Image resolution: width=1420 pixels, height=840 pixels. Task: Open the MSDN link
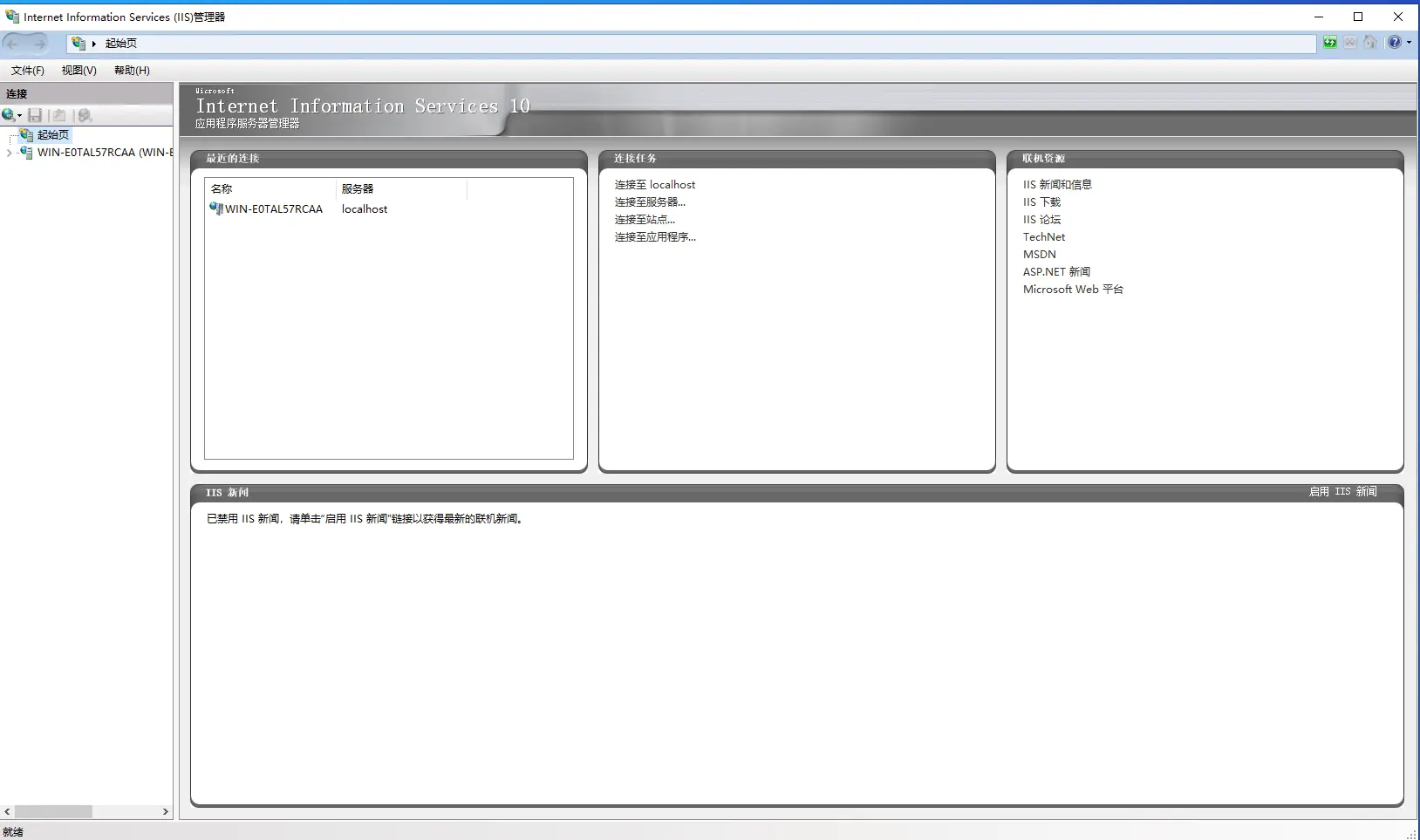point(1039,254)
